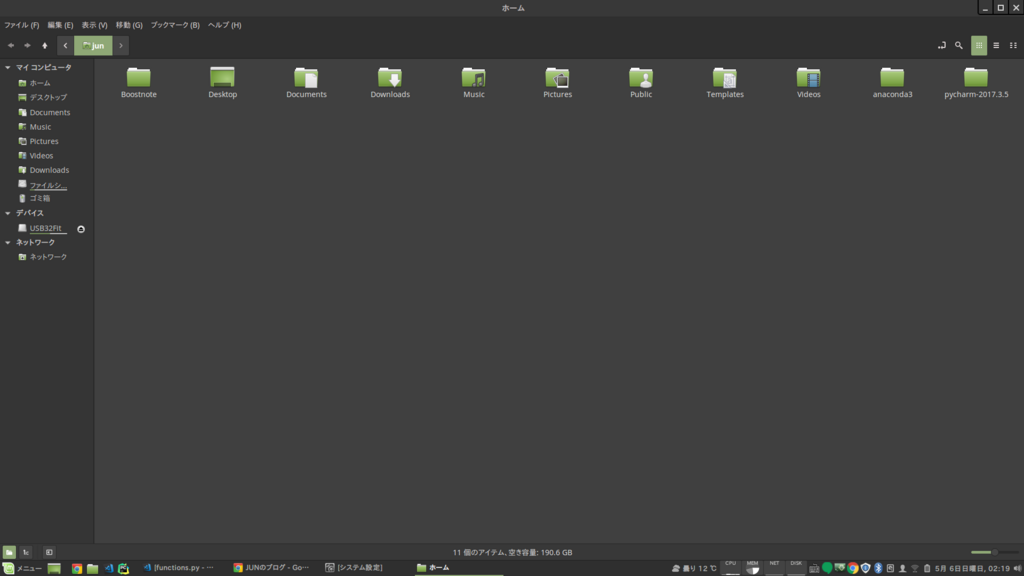Image resolution: width=1024 pixels, height=576 pixels.
Task: Click the path bar left chevron
Action: (x=65, y=46)
